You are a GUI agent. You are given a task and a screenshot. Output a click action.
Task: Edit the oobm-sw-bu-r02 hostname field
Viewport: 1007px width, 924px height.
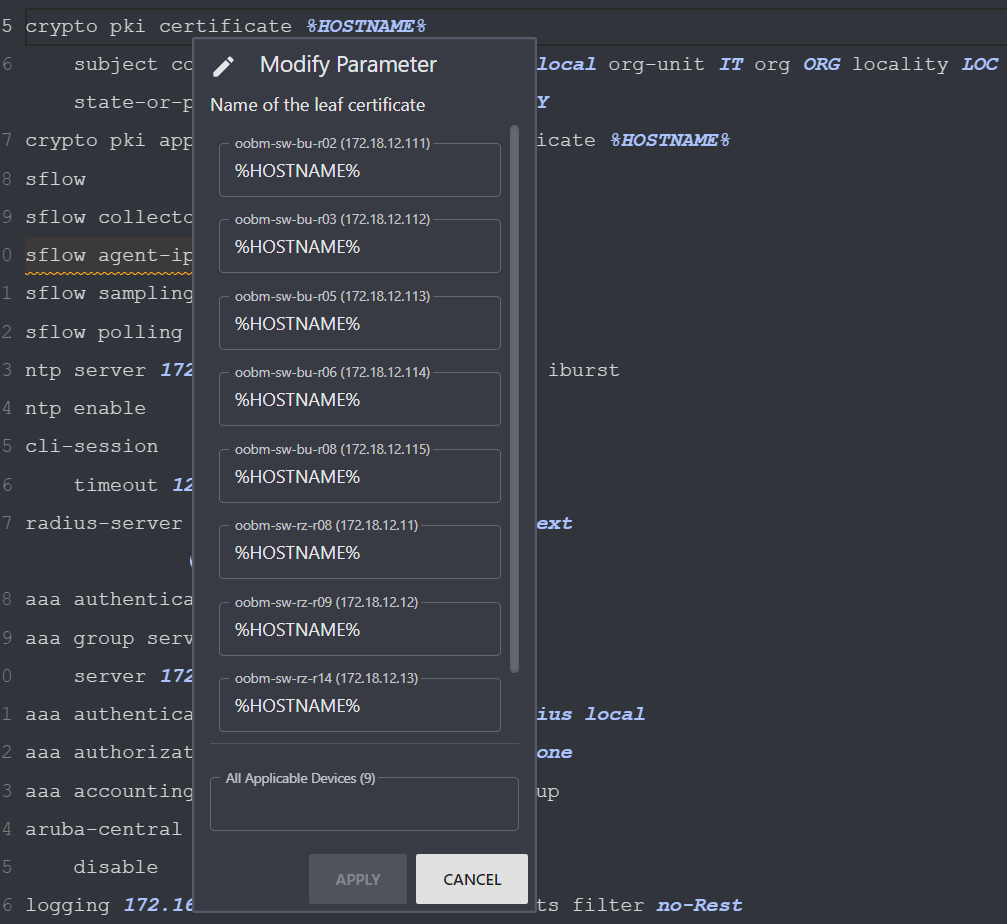[x=360, y=170]
